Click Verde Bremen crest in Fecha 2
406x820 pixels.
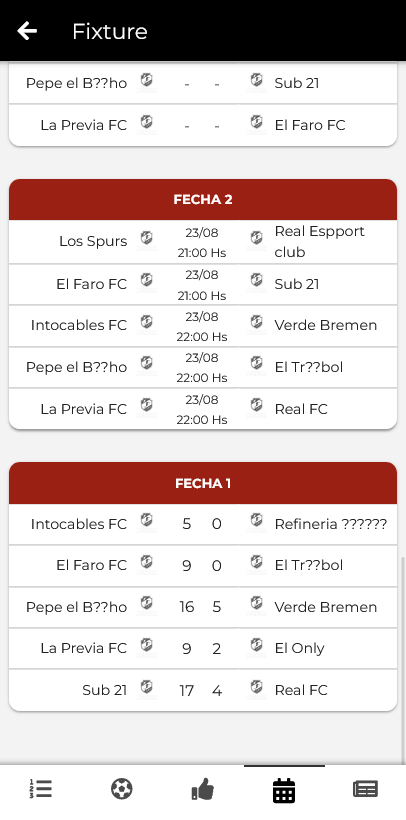click(256, 323)
